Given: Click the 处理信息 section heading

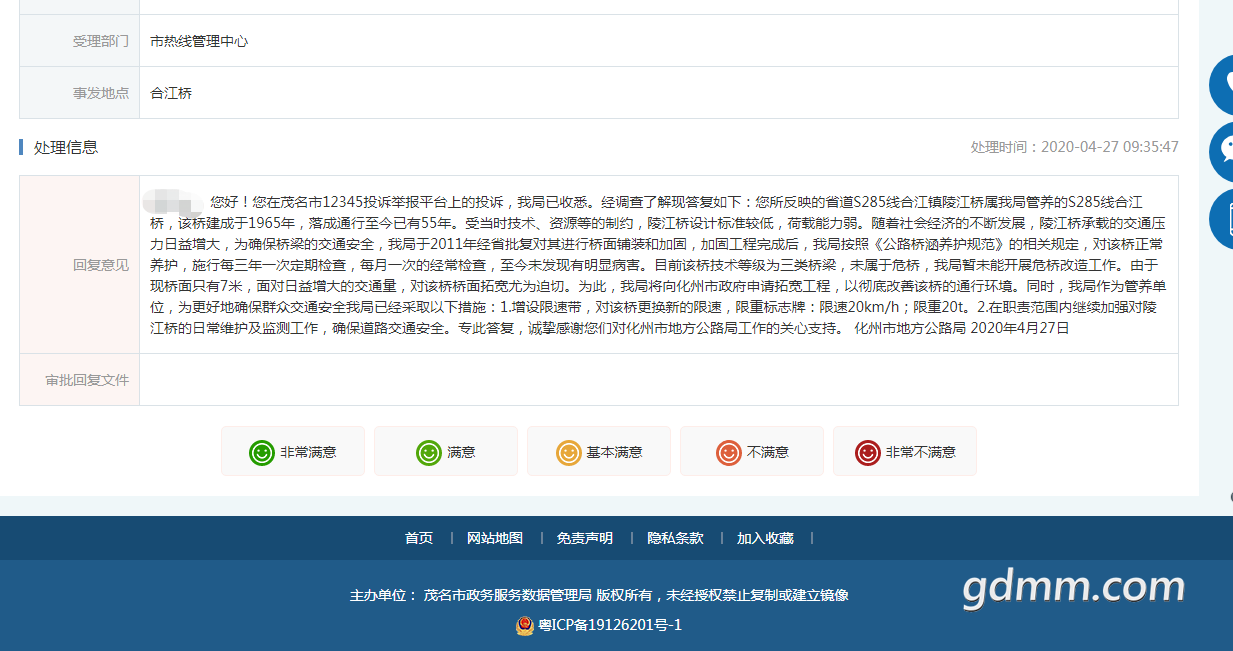Looking at the screenshot, I should pos(66,147).
